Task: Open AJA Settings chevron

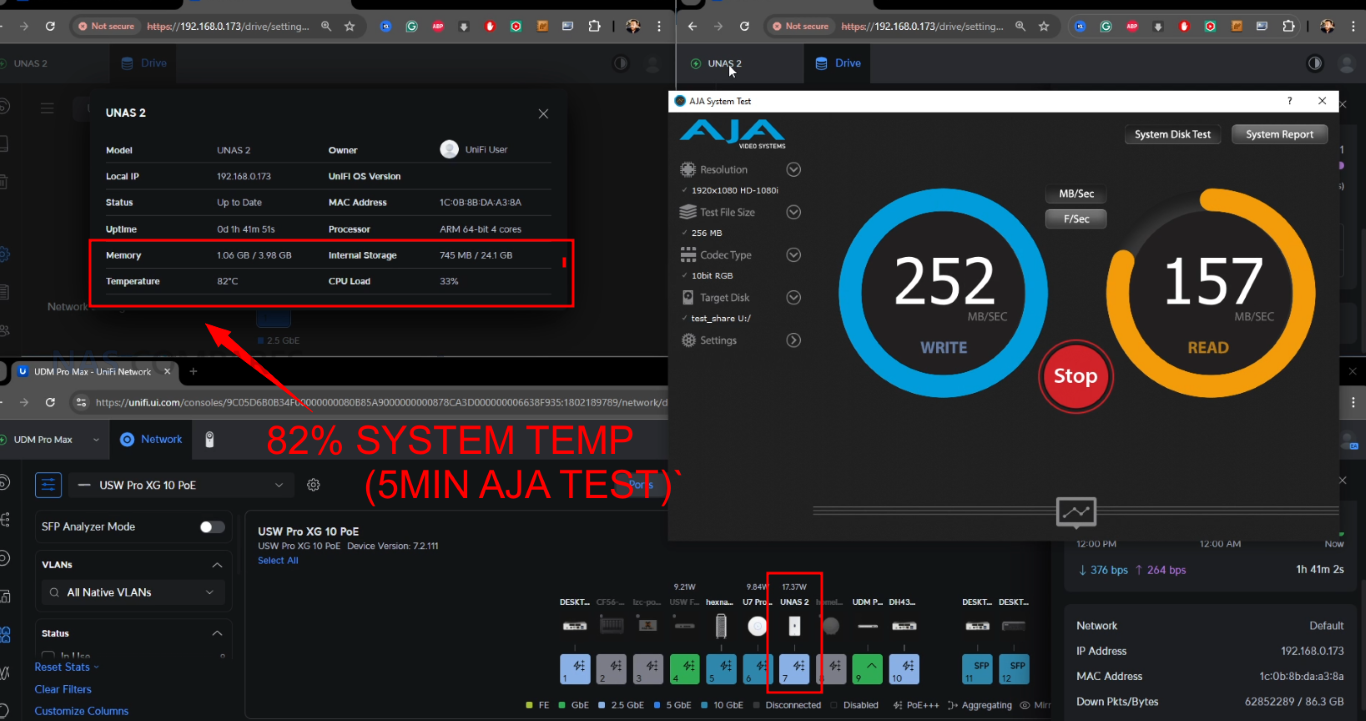Action: click(794, 340)
